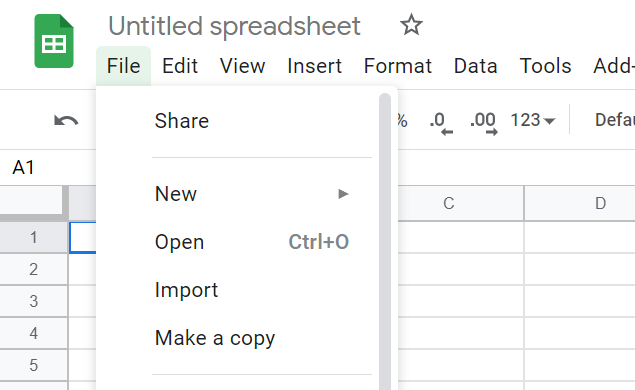The image size is (635, 390).
Task: Select row 1 header
Action: pyautogui.click(x=34, y=237)
